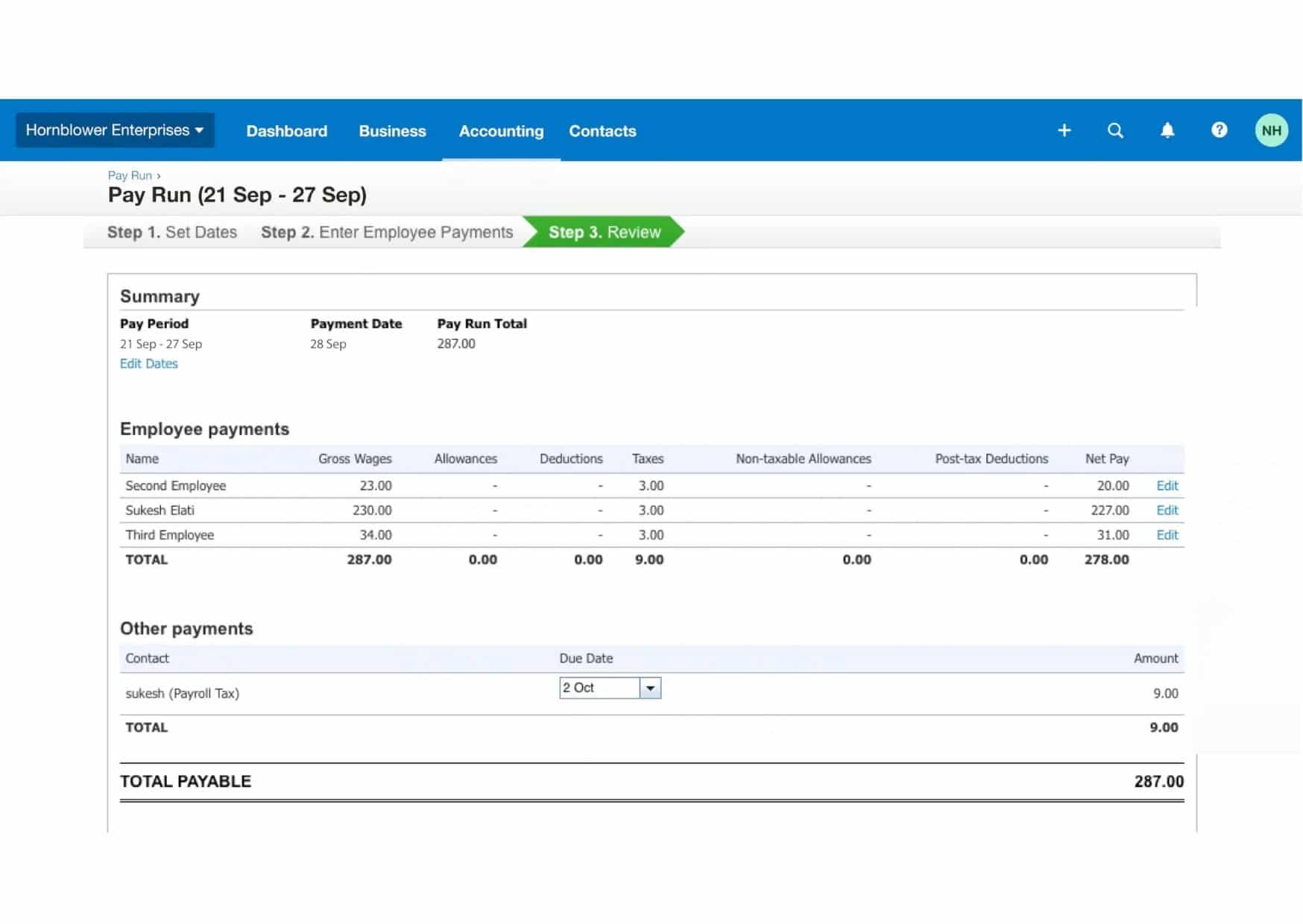The width and height of the screenshot is (1303, 924).
Task: Return to Step 2 Enter Employee Payments
Action: 387,232
